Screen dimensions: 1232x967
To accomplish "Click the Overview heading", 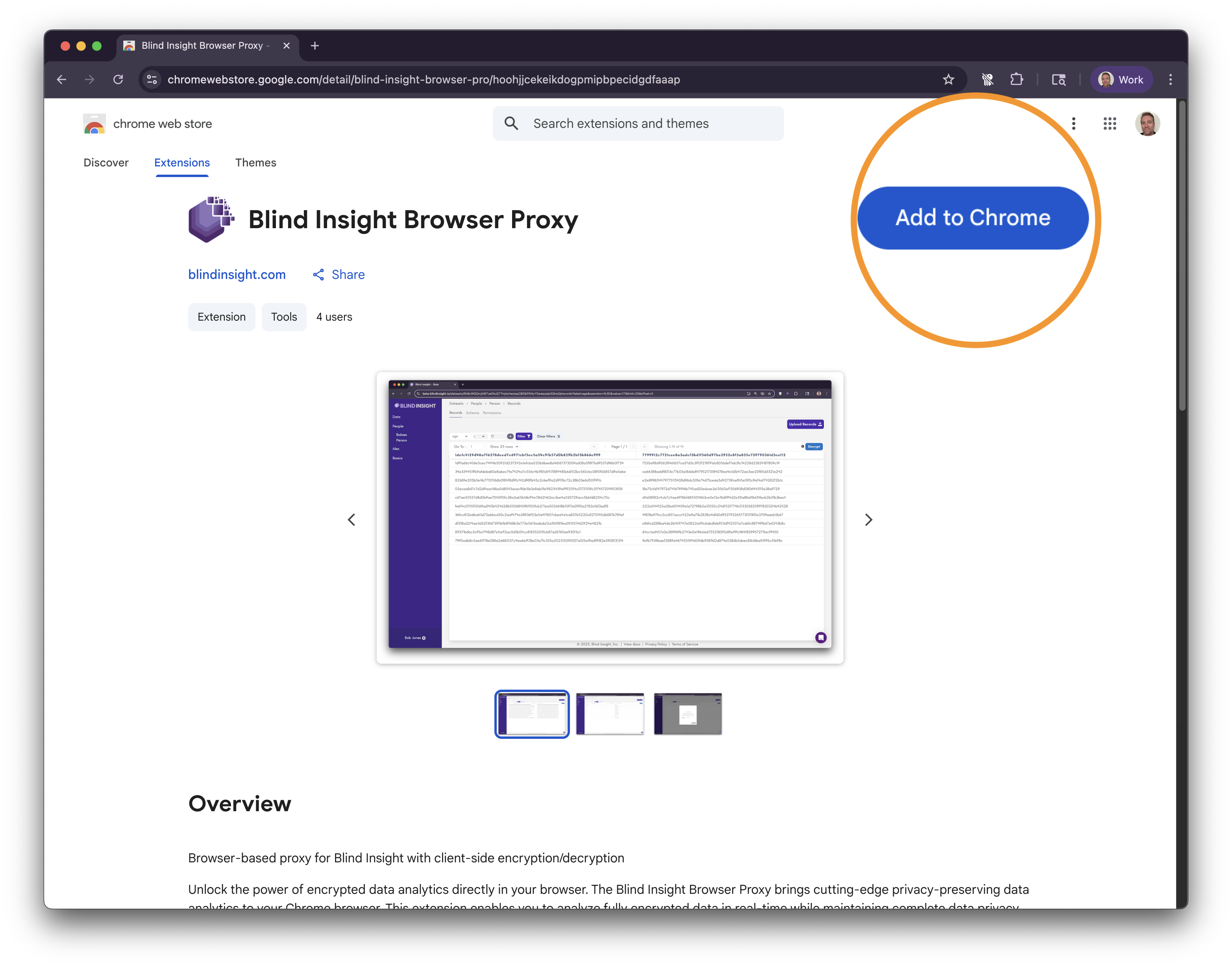I will [240, 804].
